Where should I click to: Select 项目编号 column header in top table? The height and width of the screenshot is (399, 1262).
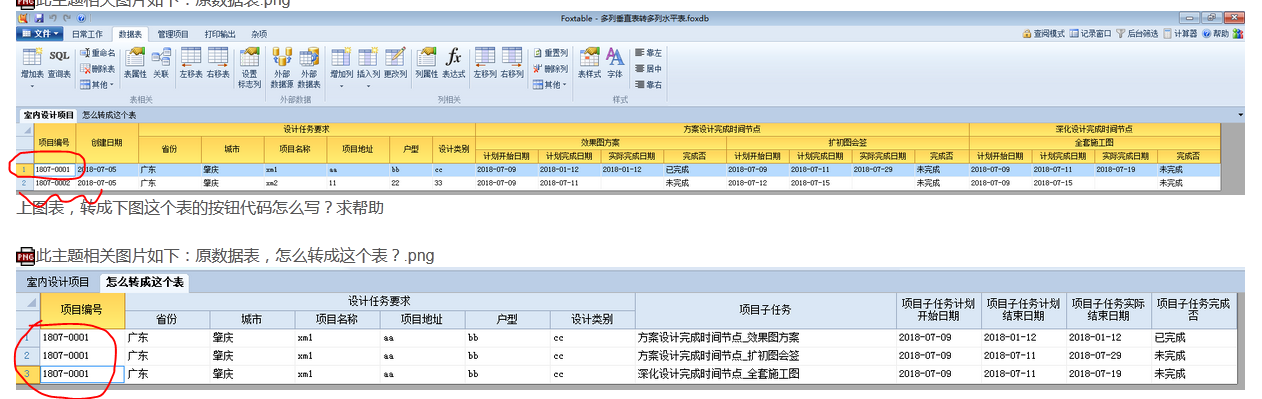(55, 142)
